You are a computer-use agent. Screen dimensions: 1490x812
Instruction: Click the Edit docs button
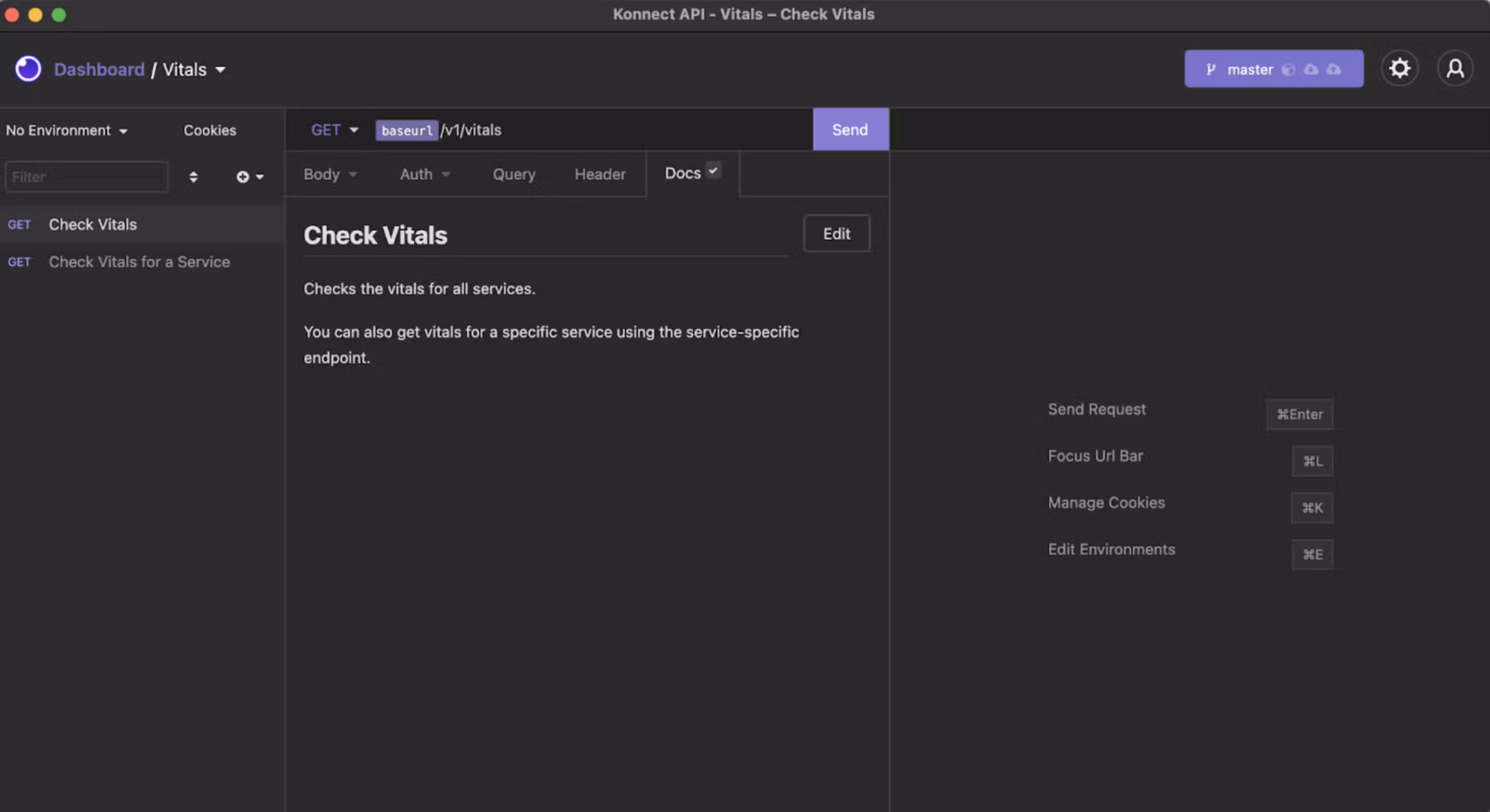pyautogui.click(x=836, y=234)
